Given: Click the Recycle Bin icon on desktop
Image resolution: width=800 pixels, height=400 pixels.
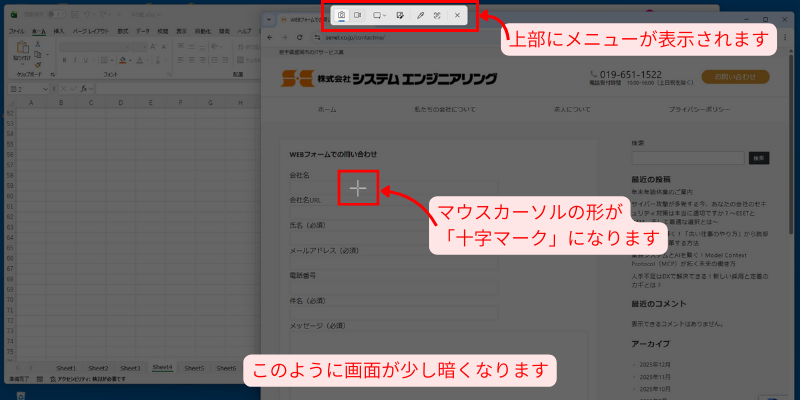Looking at the screenshot, I should [21, 395].
